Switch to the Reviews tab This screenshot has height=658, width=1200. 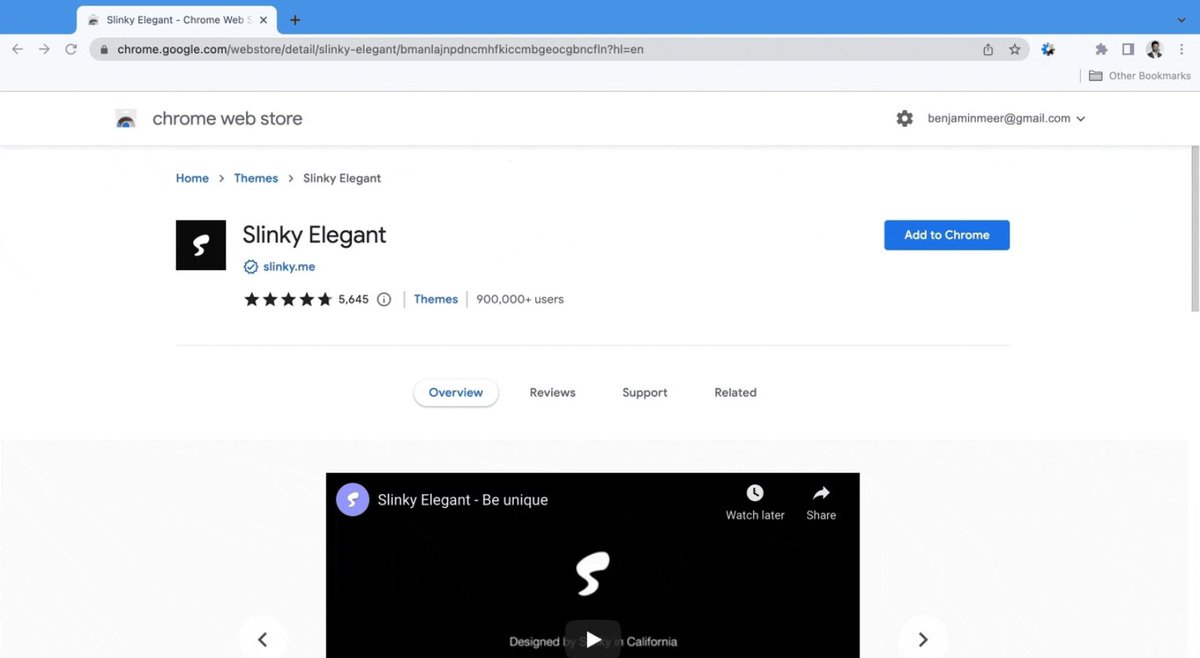[553, 393]
